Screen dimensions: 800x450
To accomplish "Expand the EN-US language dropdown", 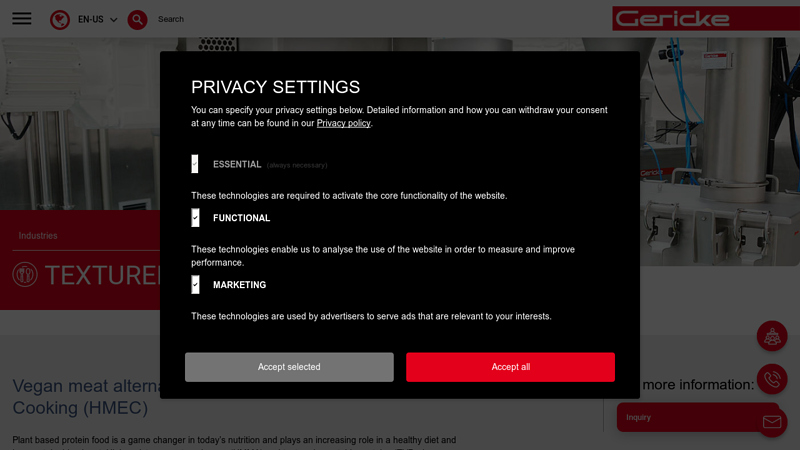I will tap(91, 19).
